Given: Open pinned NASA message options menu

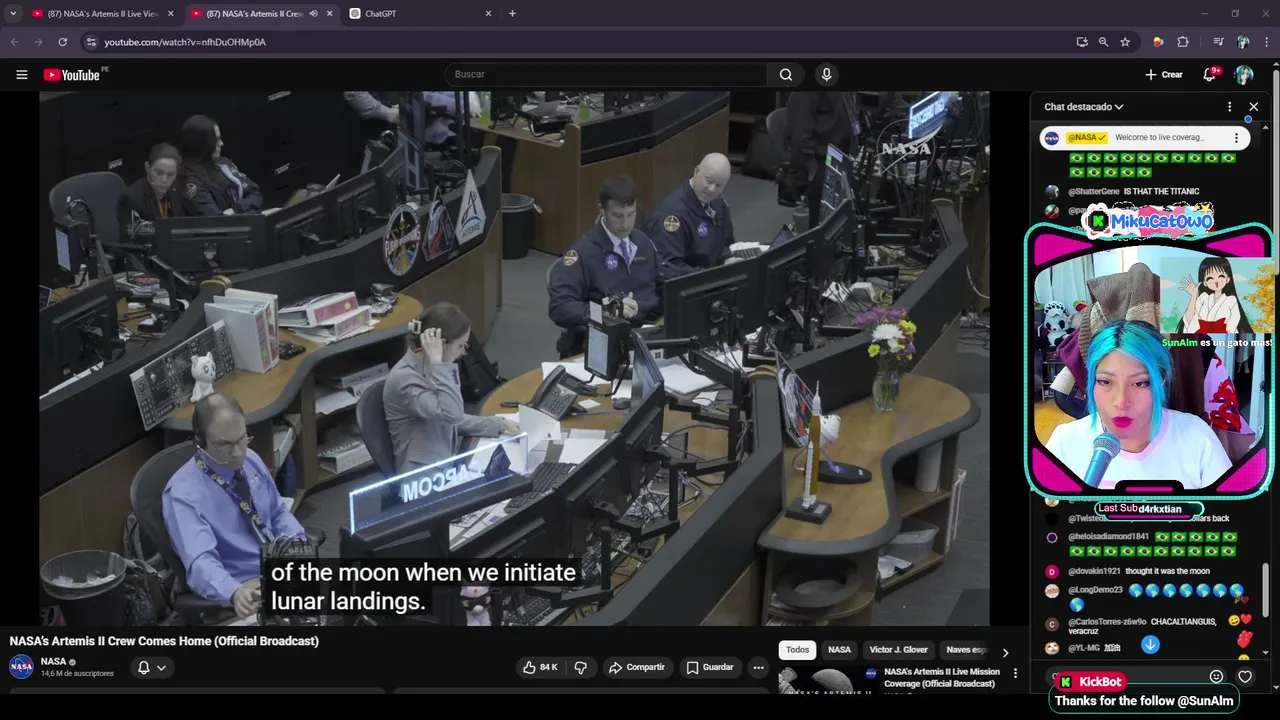Looking at the screenshot, I should [1236, 138].
